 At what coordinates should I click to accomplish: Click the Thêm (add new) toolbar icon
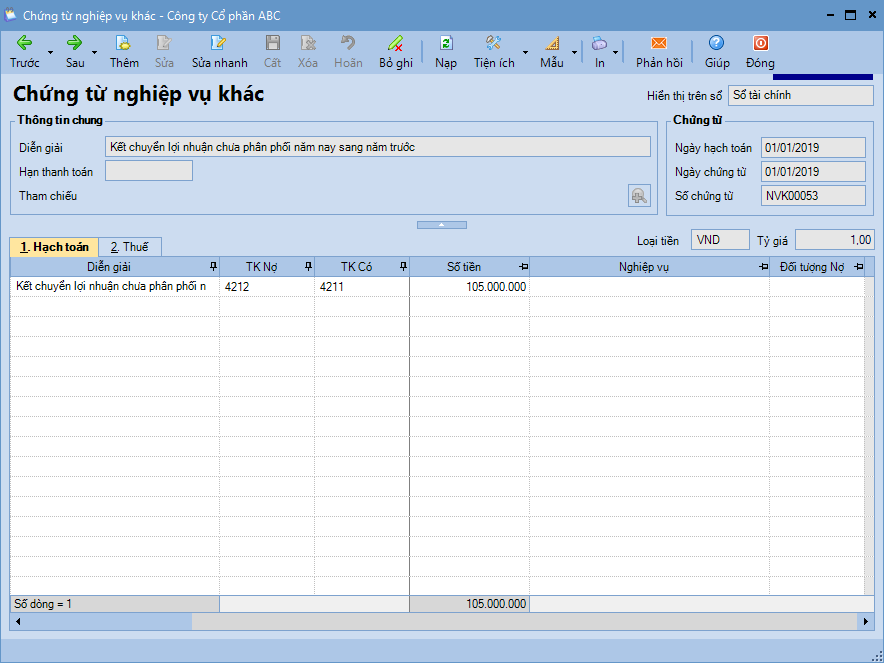124,43
